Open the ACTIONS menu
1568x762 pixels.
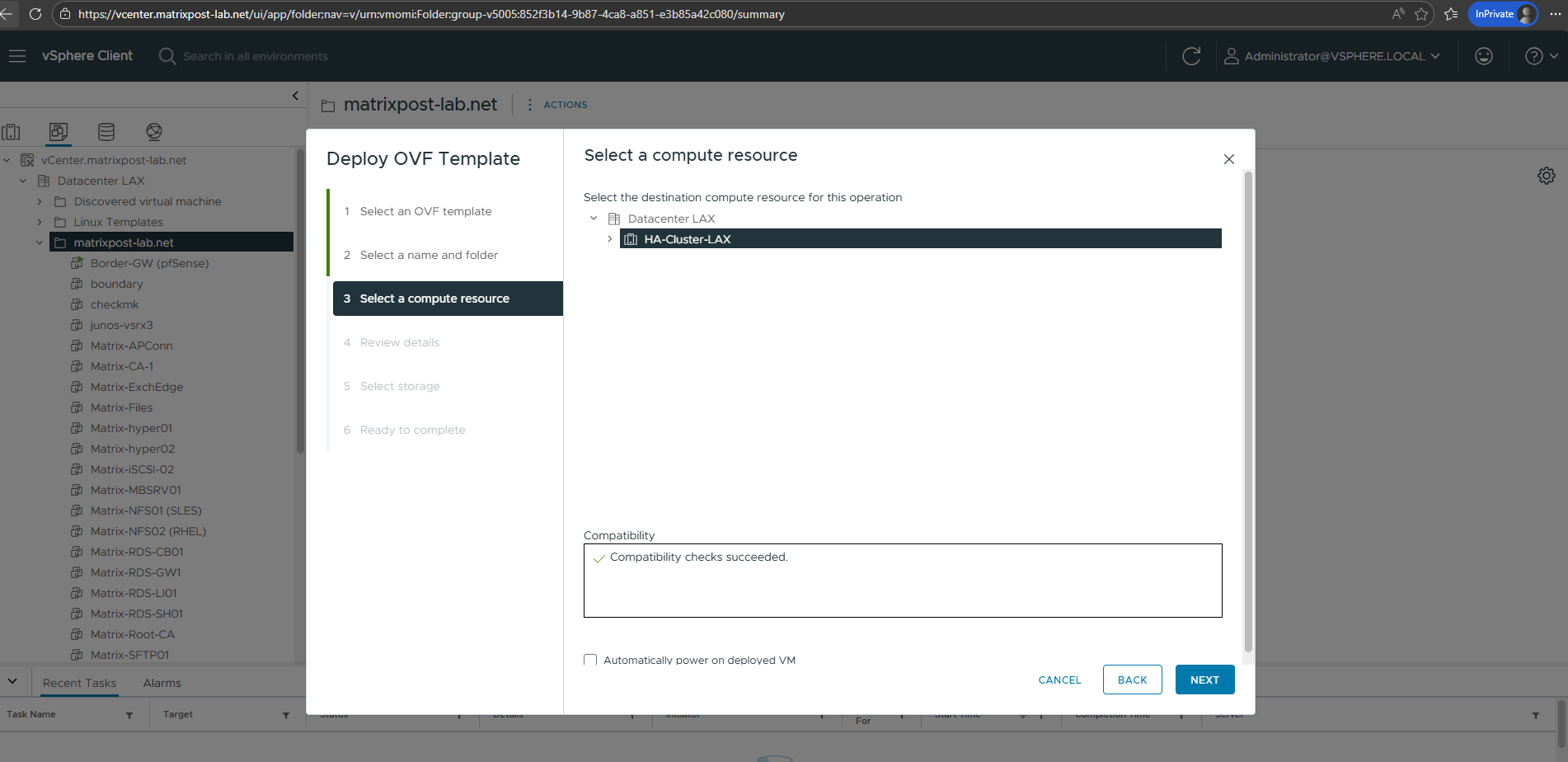tap(557, 105)
